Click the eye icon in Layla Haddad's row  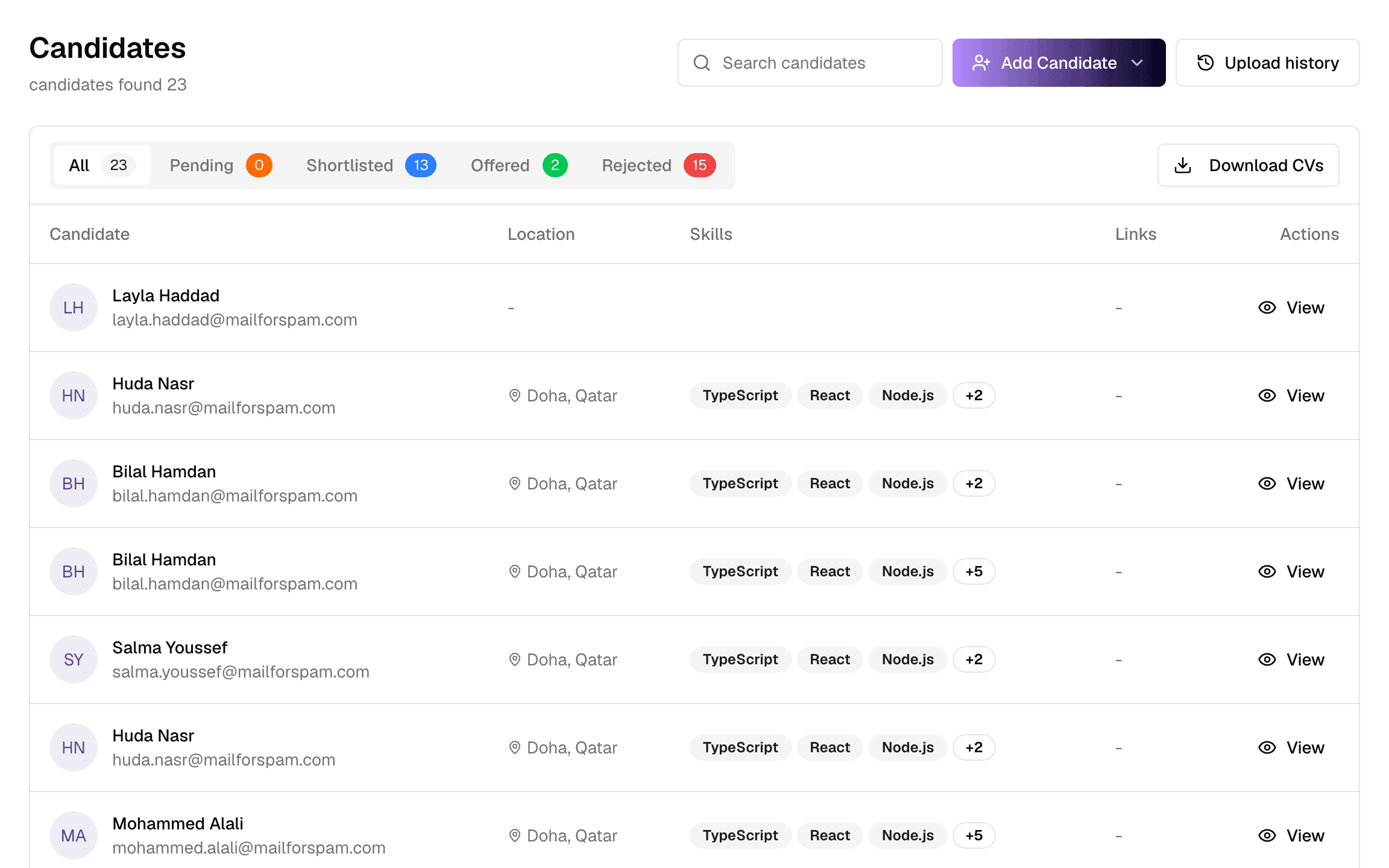pos(1267,307)
